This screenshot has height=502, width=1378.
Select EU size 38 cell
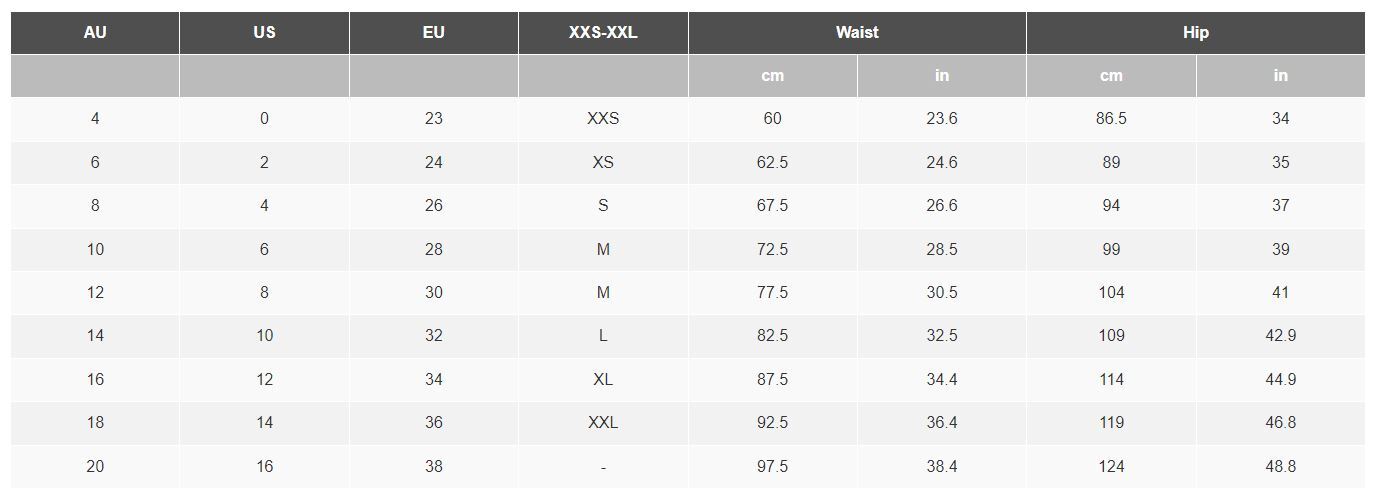(434, 467)
